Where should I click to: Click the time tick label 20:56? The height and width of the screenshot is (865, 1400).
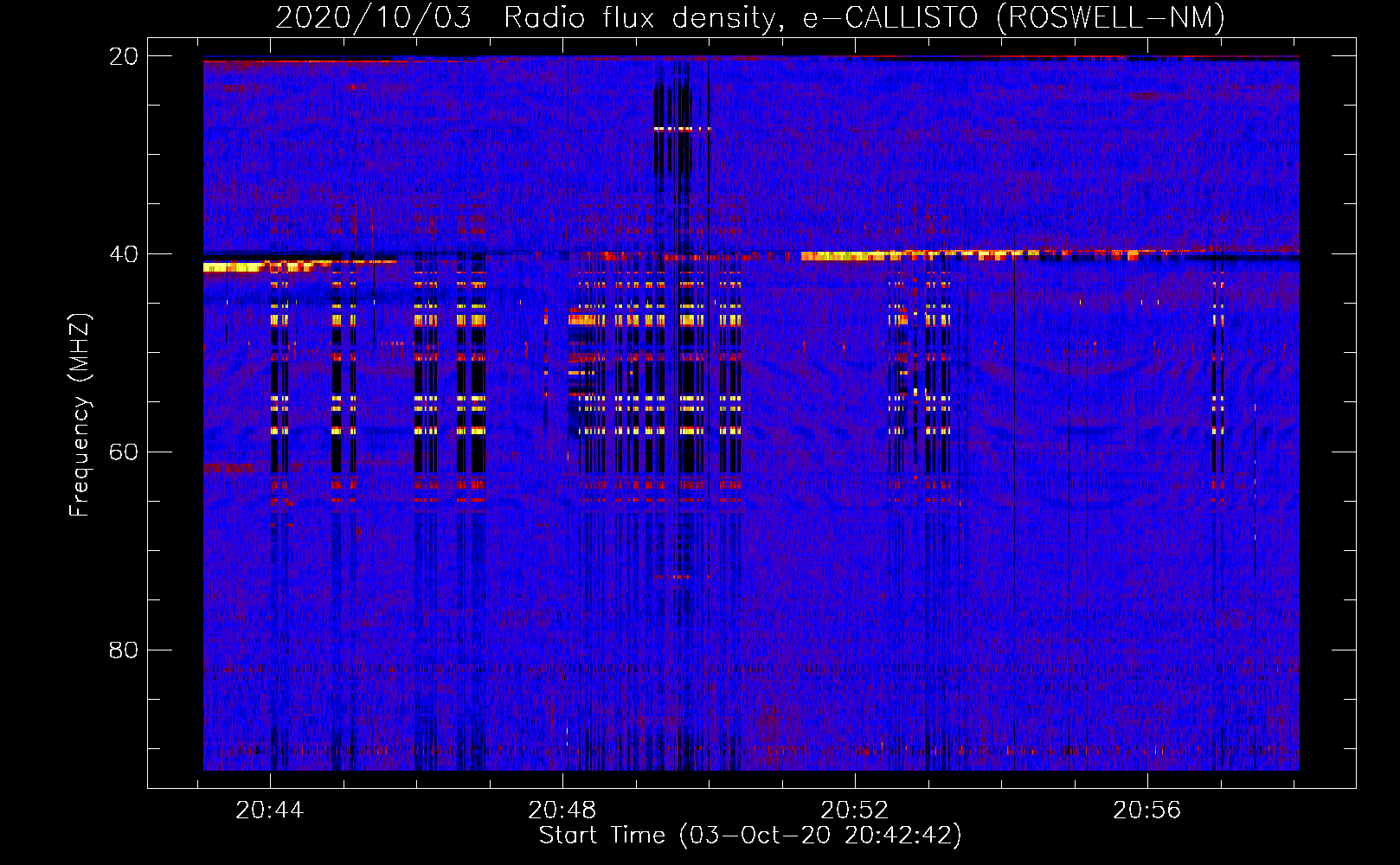point(1147,810)
